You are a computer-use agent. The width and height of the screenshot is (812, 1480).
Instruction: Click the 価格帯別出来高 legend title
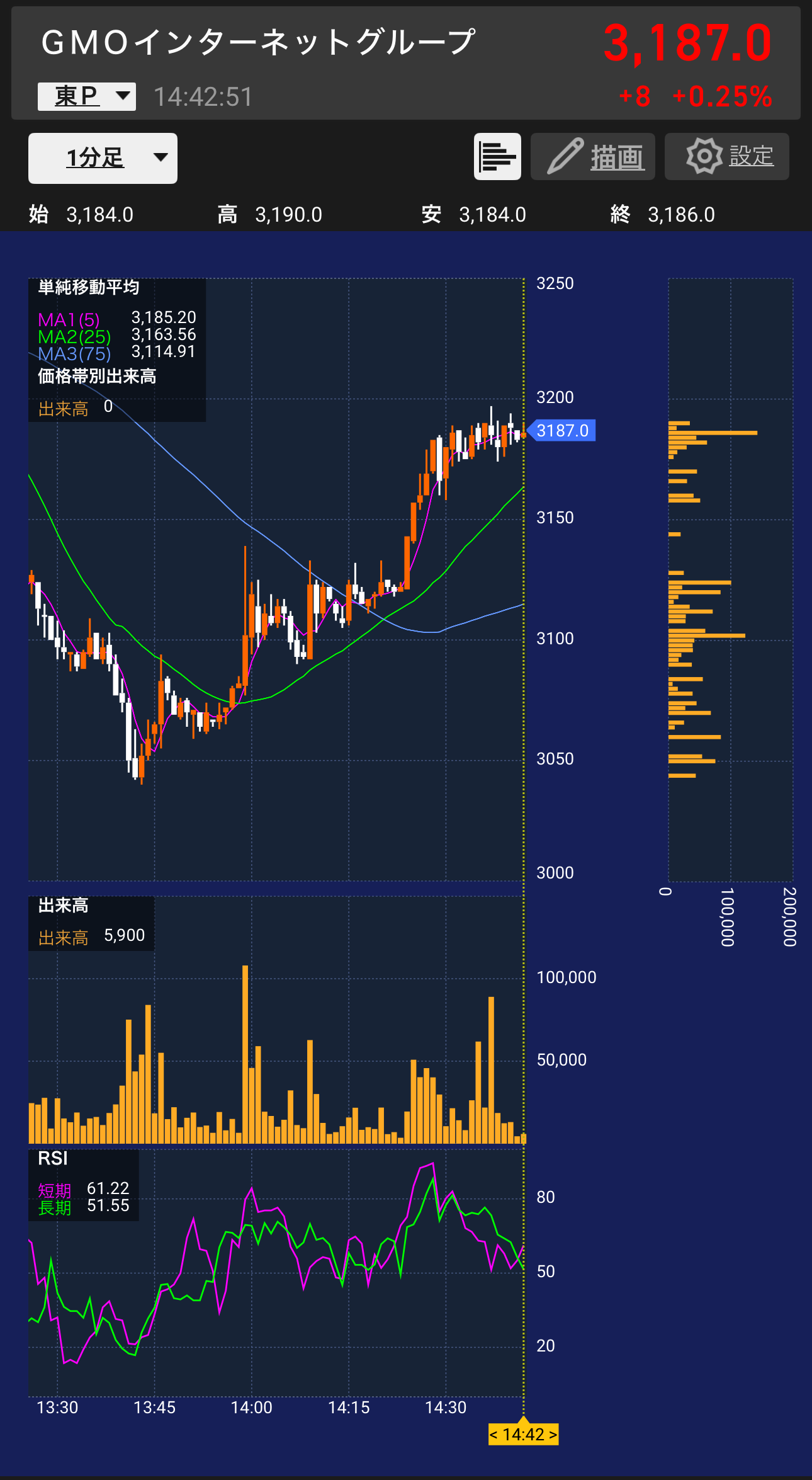[97, 377]
